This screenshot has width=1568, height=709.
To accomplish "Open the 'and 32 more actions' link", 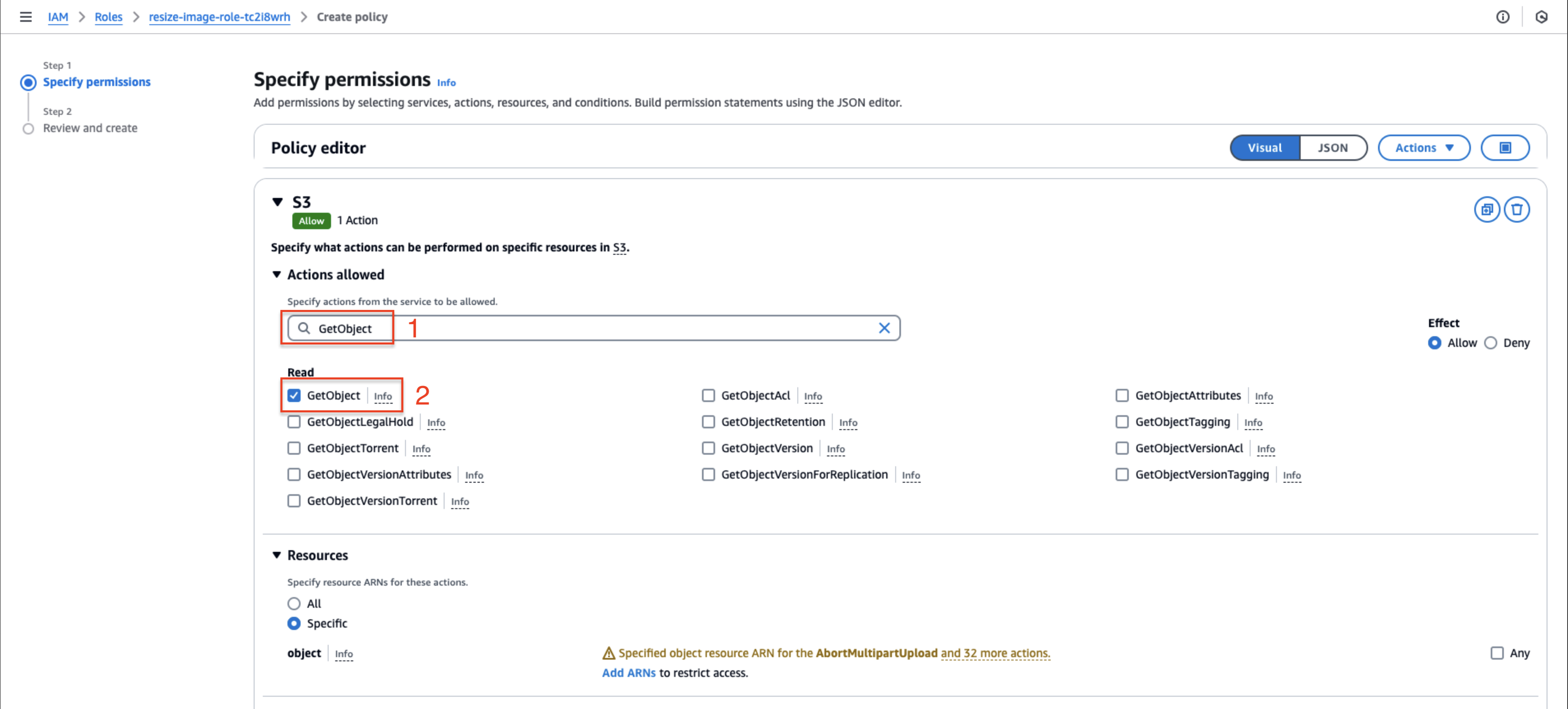I will [995, 653].
